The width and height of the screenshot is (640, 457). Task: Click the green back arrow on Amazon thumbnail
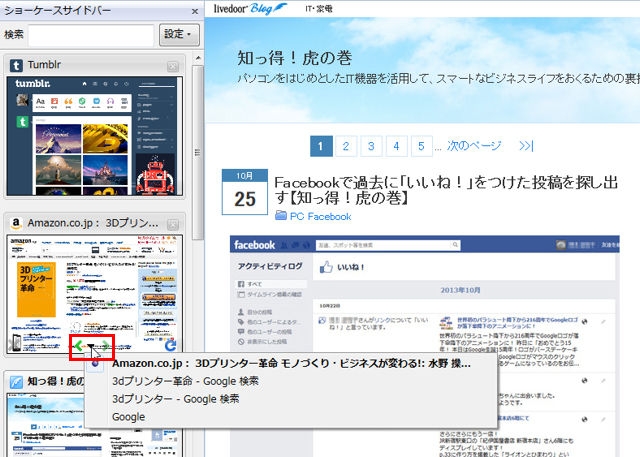click(x=78, y=346)
